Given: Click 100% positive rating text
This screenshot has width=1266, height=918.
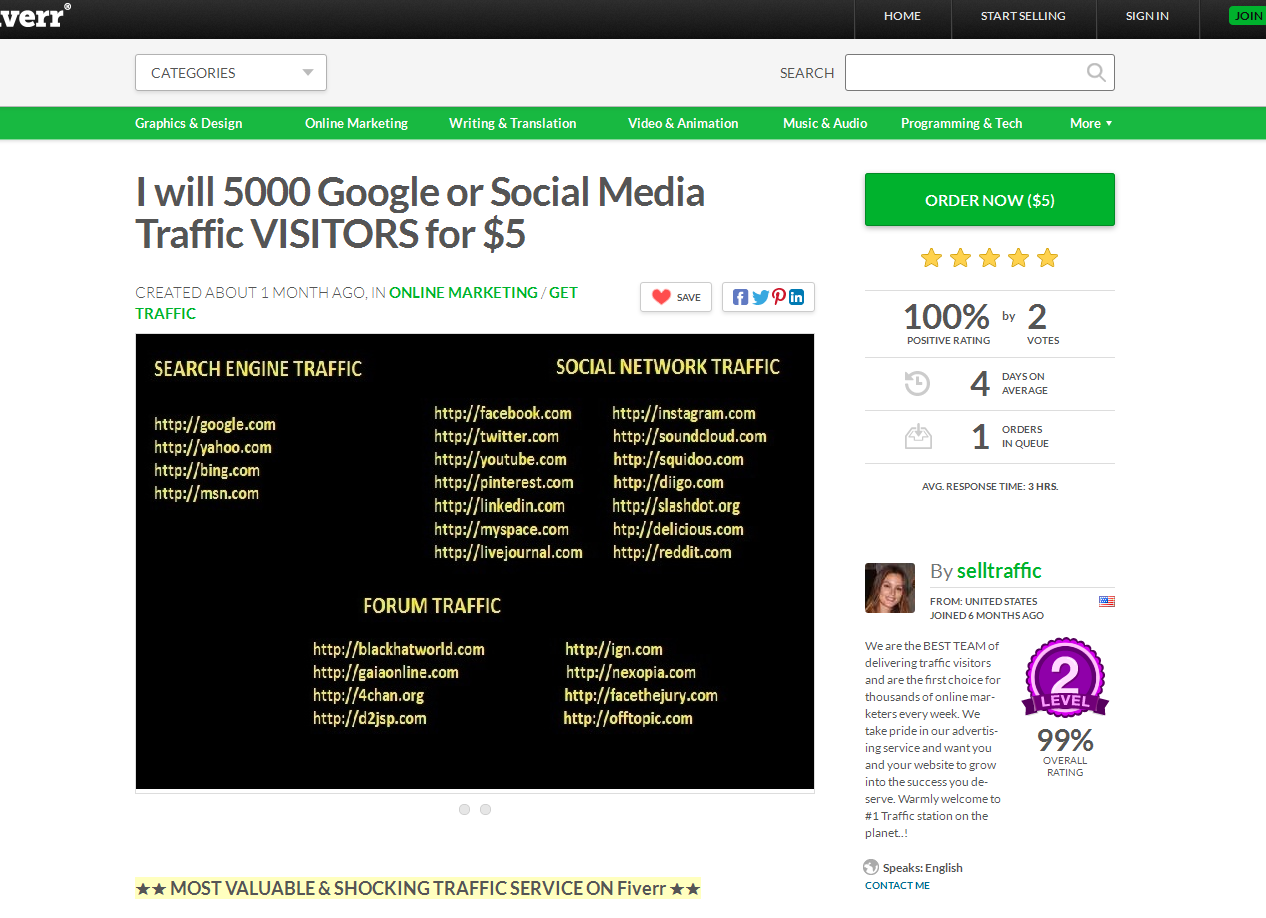Looking at the screenshot, I should tap(947, 324).
